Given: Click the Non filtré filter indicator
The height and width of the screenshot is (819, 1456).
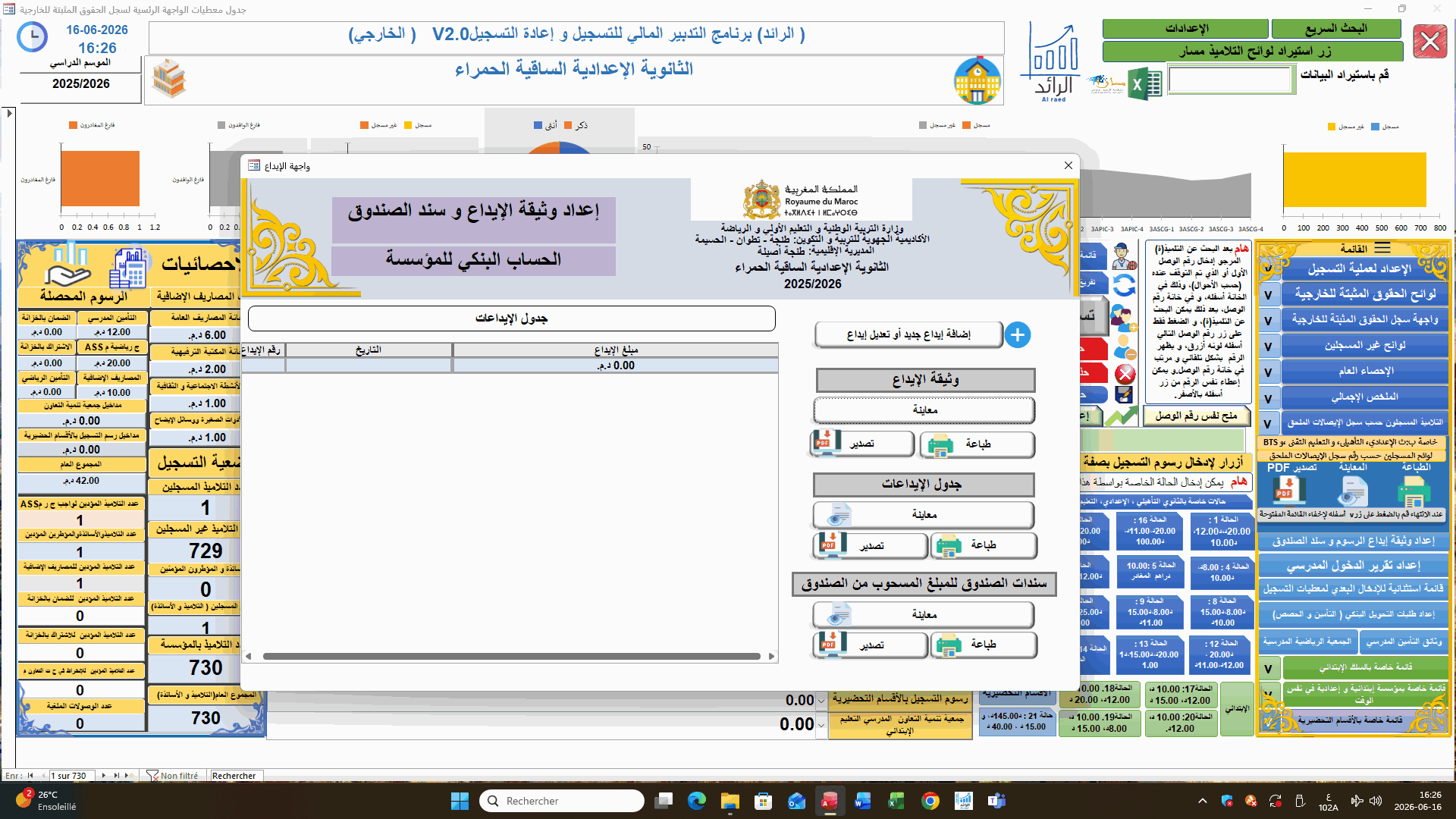Looking at the screenshot, I should pyautogui.click(x=172, y=776).
